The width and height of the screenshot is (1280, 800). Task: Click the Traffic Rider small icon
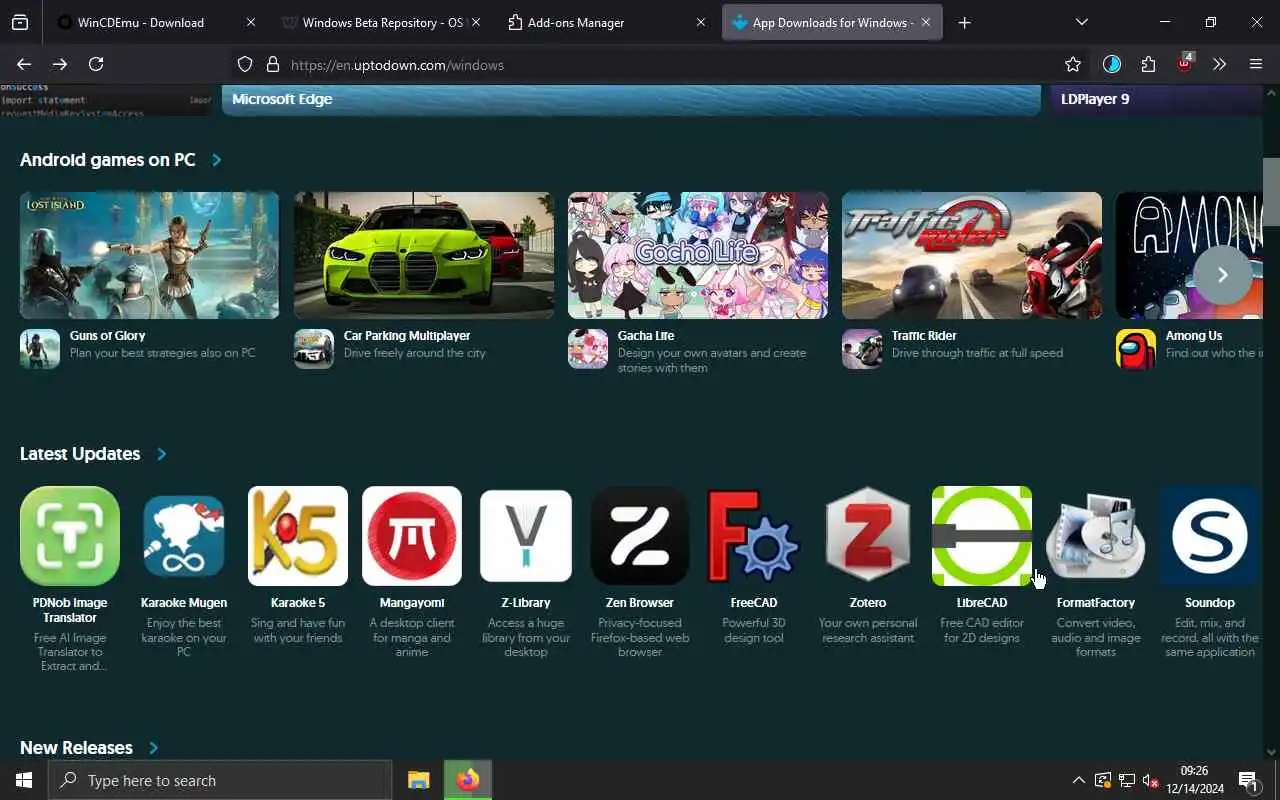pos(862,349)
